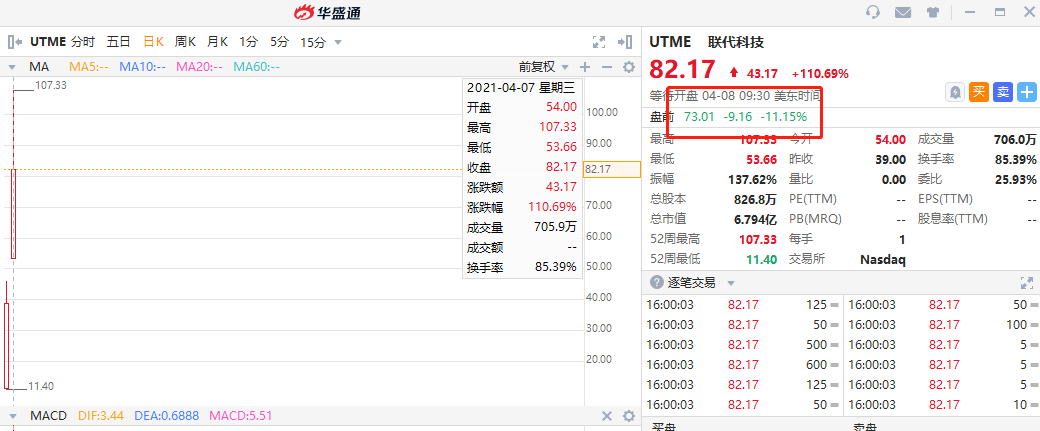The image size is (1040, 431).
Task: Click the 总市值 6.794亿 value
Action: 755,219
